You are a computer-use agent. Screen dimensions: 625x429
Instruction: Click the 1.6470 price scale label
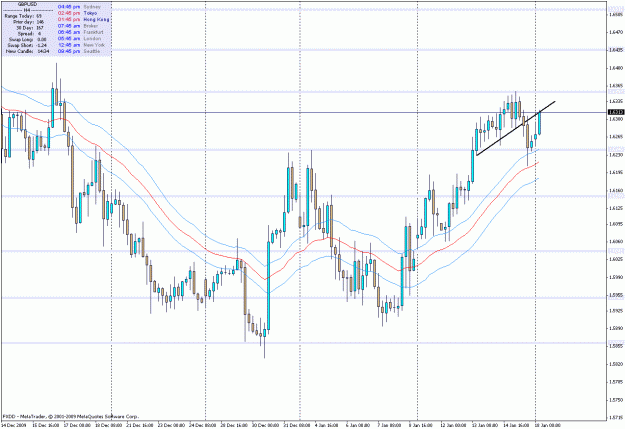coord(617,32)
